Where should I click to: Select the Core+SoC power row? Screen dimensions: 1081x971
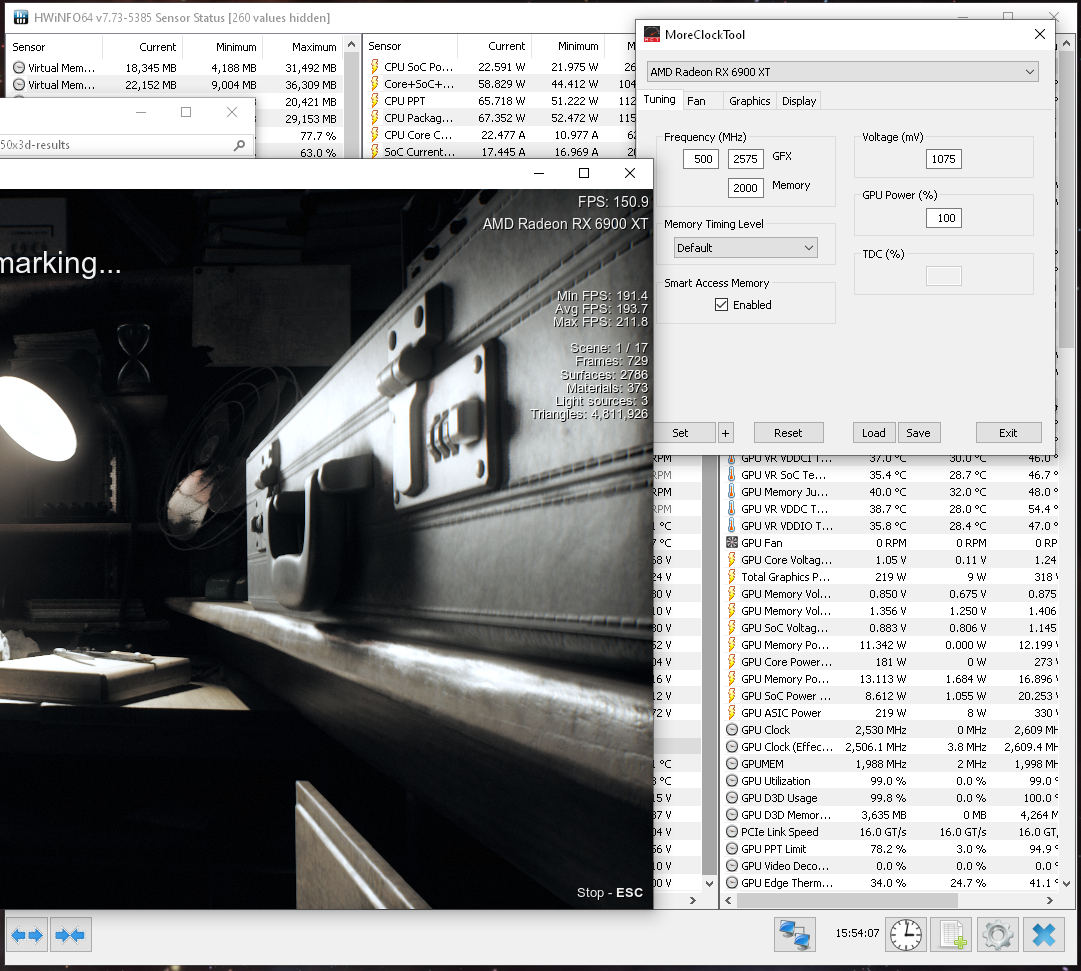tap(501, 84)
